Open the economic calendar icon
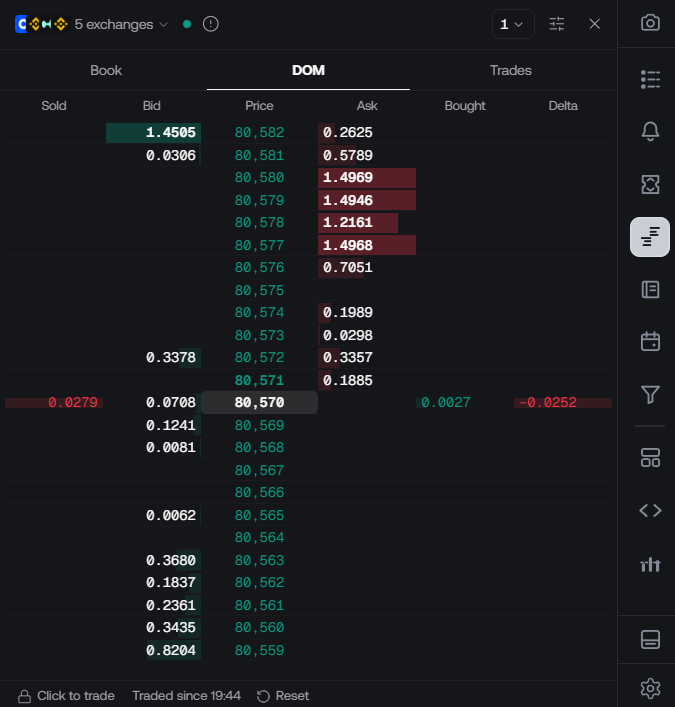675x707 pixels. (x=650, y=341)
